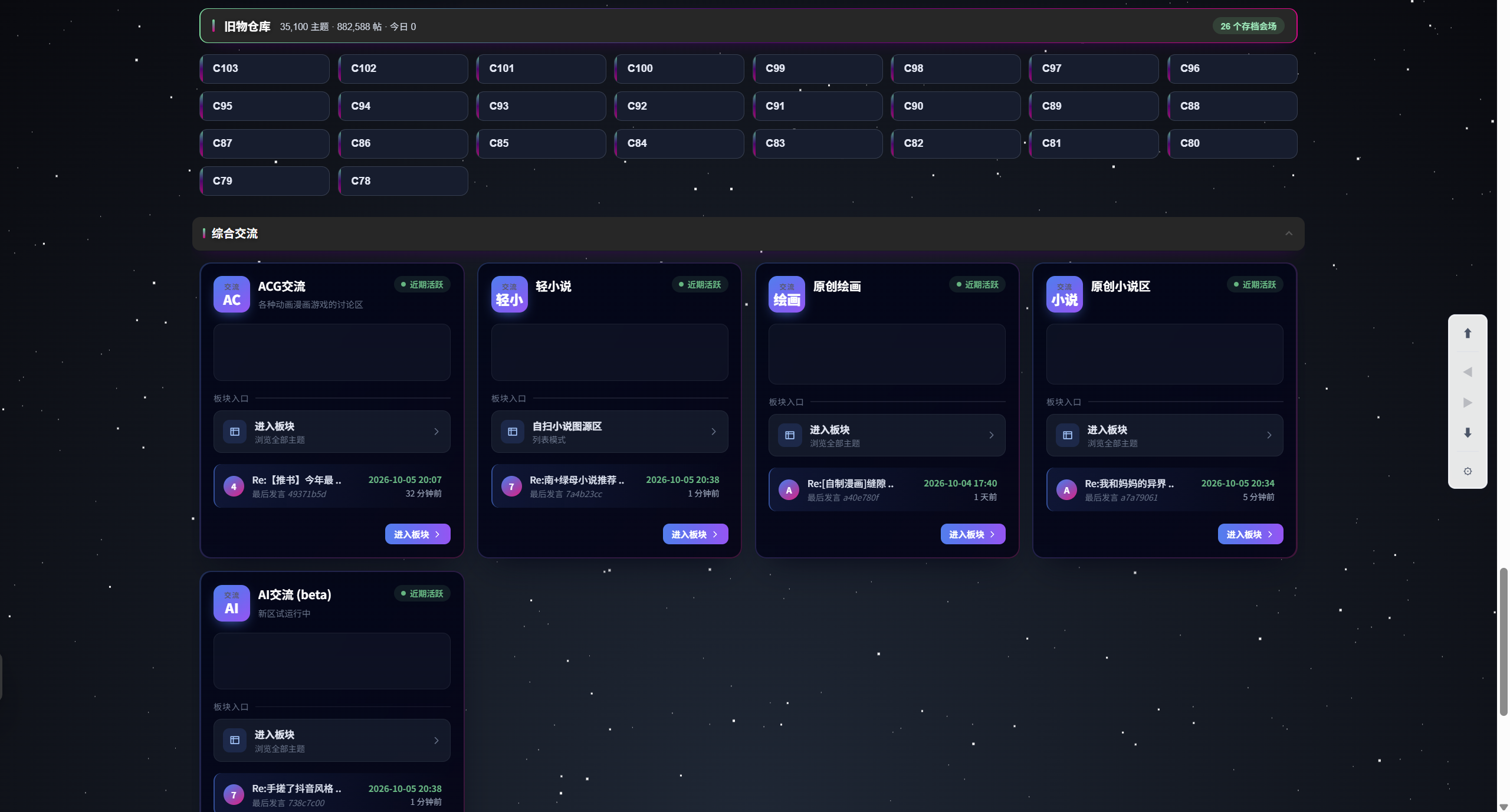The height and width of the screenshot is (812, 1510).
Task: Click the scrollbar down arrow
Action: (x=1504, y=807)
